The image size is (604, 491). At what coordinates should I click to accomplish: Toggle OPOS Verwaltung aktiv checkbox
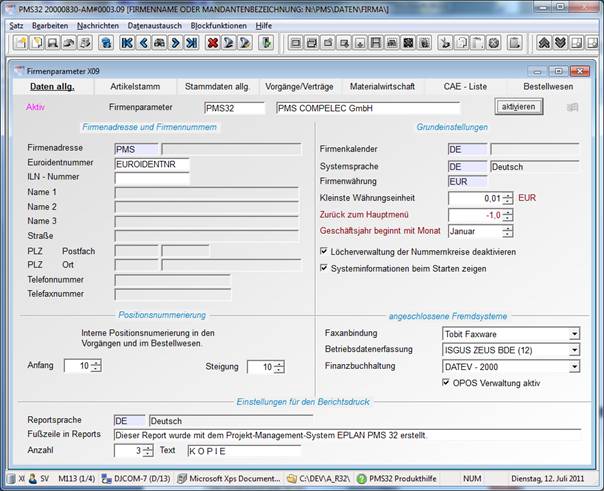tap(446, 382)
